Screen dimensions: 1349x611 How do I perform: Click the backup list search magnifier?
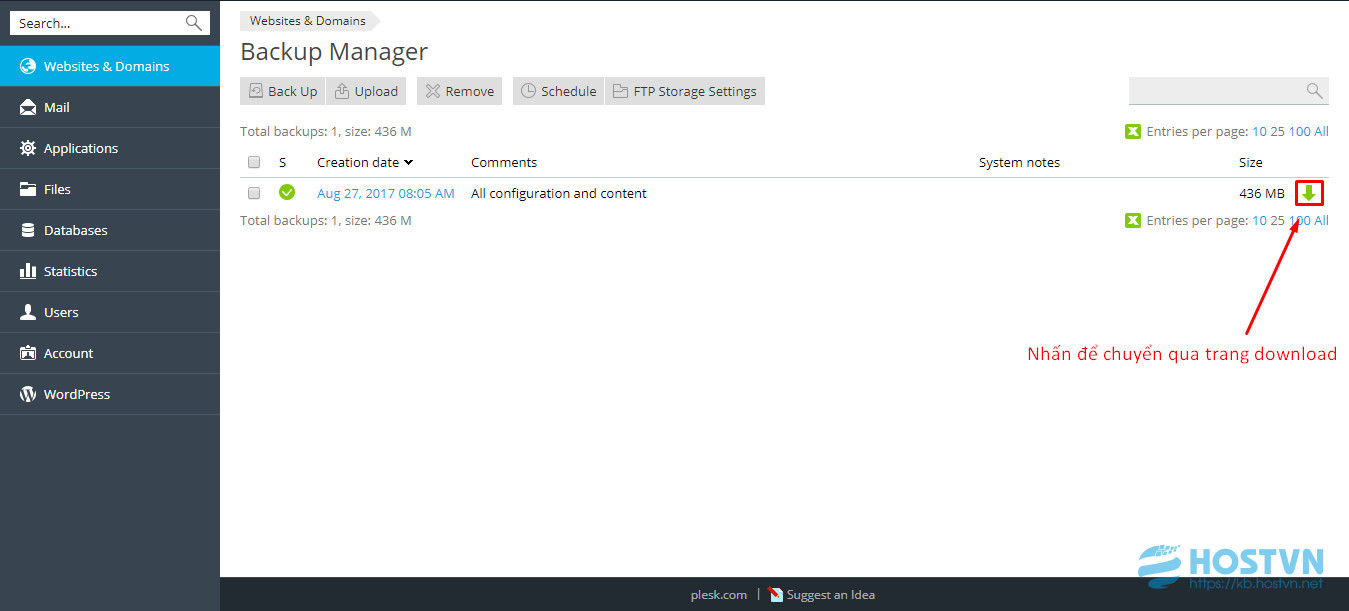coord(1315,91)
